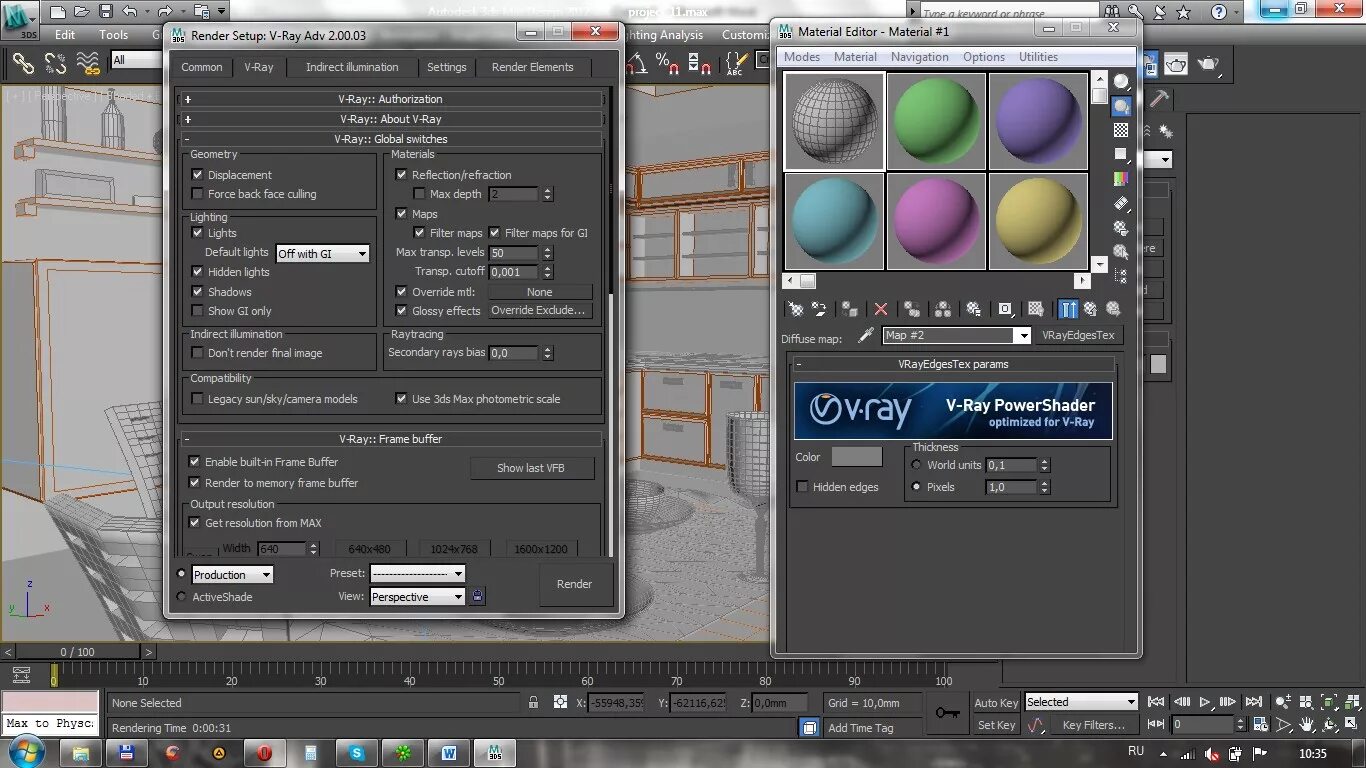This screenshot has width=1366, height=768.
Task: Click the Video Color Check icon
Action: point(1122,178)
